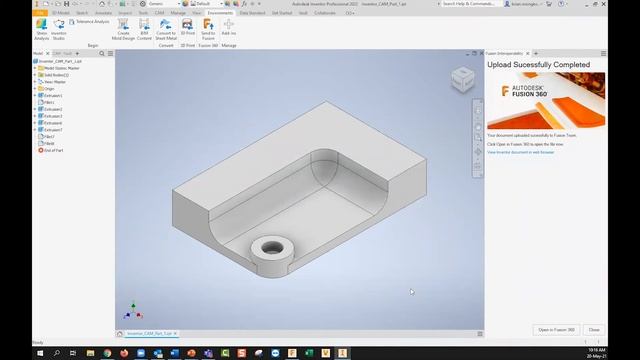
Task: Switch to the Inspect ribbon tab
Action: [x=125, y=13]
